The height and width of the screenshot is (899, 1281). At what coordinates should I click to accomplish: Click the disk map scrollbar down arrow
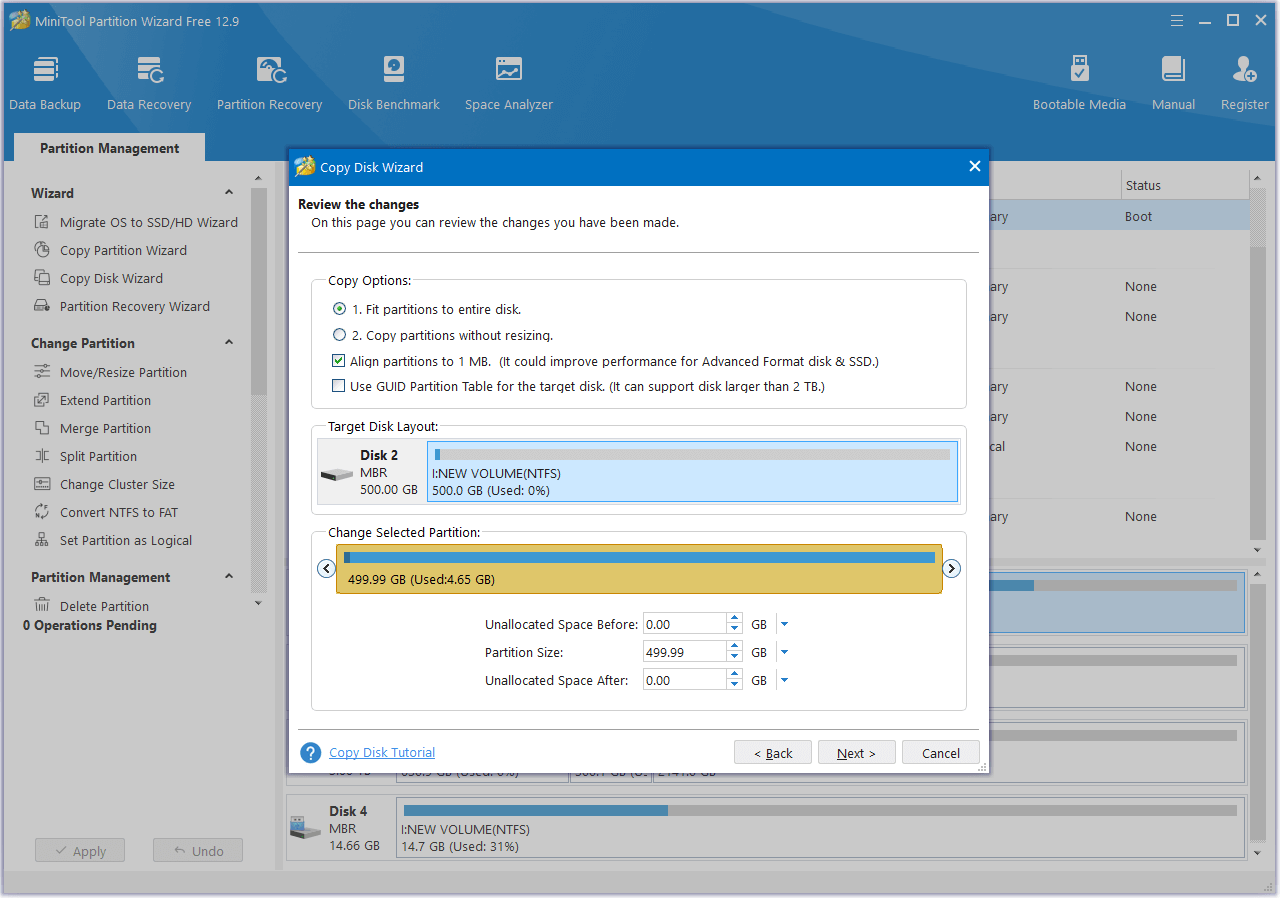coord(1258,853)
